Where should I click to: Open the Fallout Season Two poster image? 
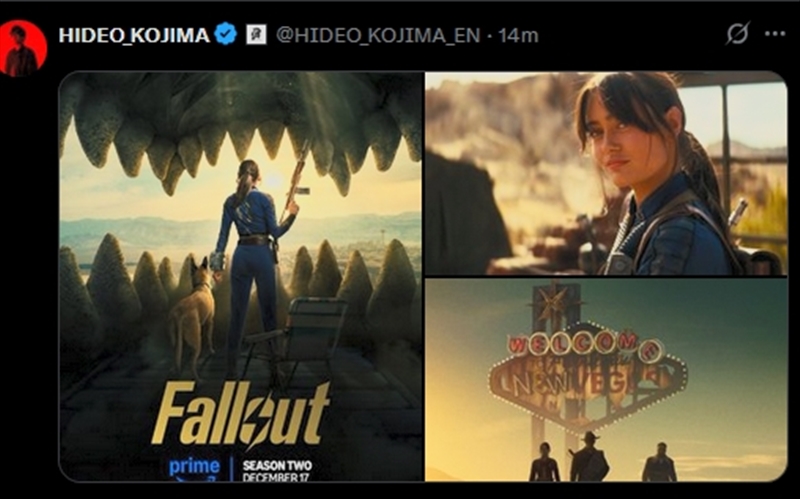point(241,276)
